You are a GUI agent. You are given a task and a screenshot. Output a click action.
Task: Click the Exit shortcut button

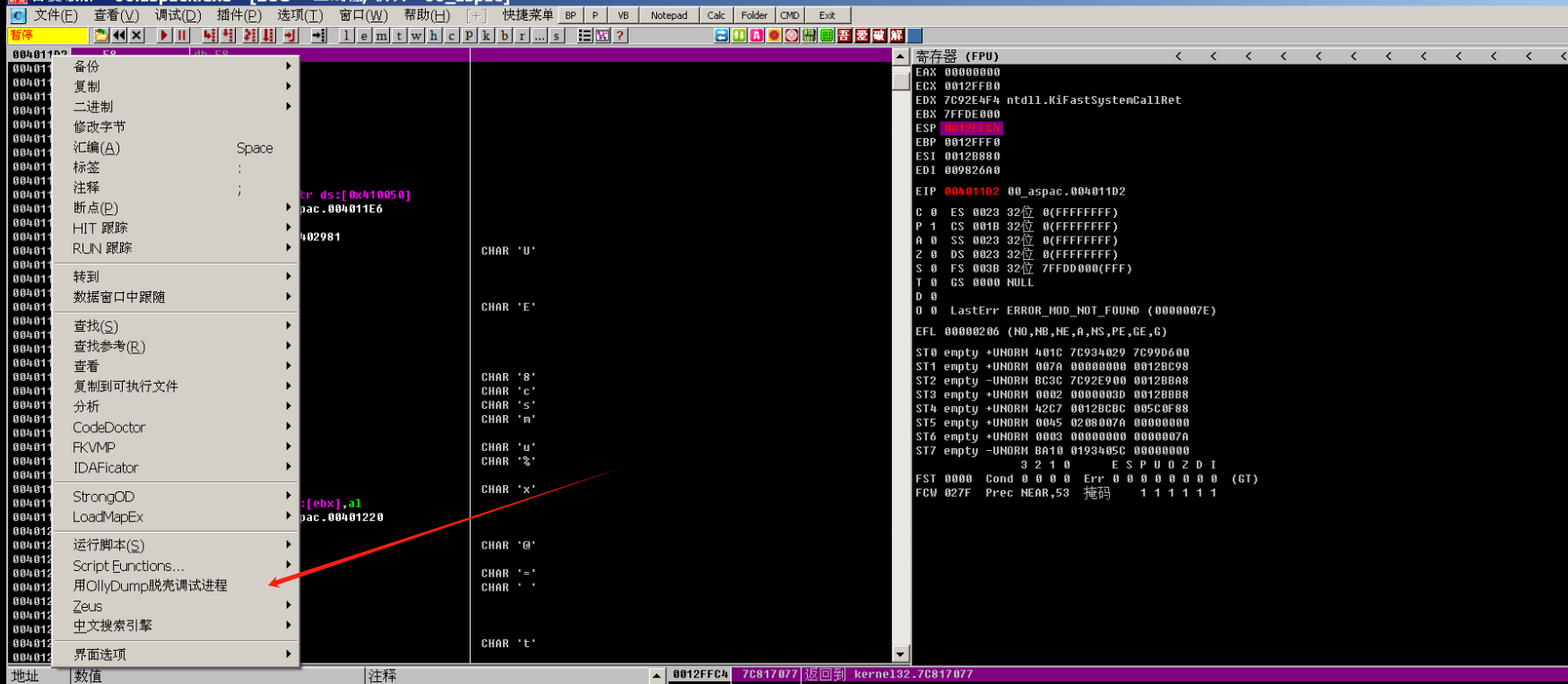pyautogui.click(x=827, y=15)
